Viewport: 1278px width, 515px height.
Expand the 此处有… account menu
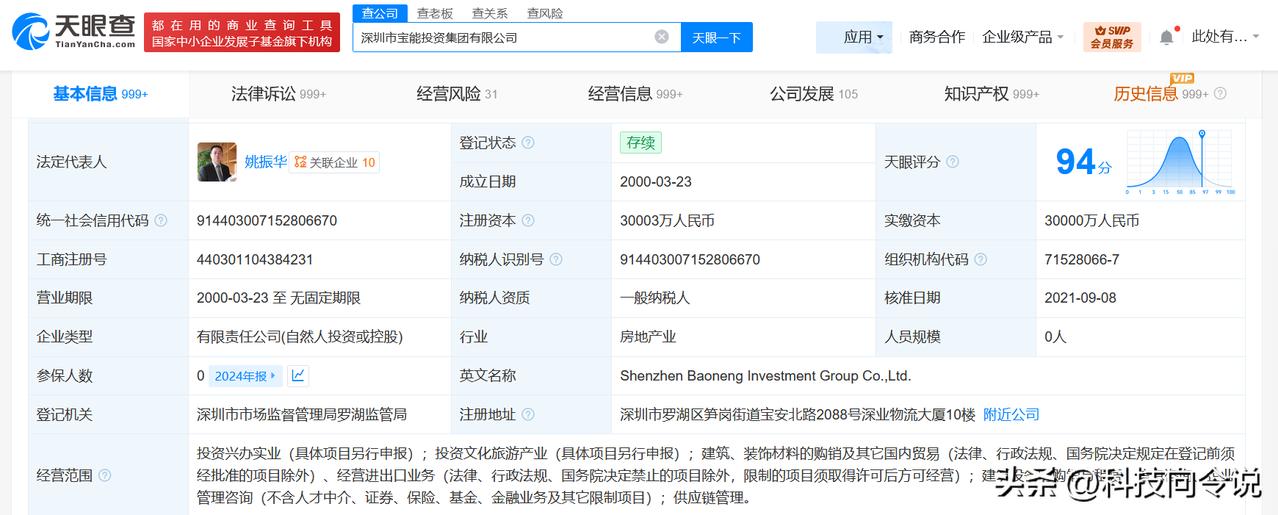tap(1226, 37)
